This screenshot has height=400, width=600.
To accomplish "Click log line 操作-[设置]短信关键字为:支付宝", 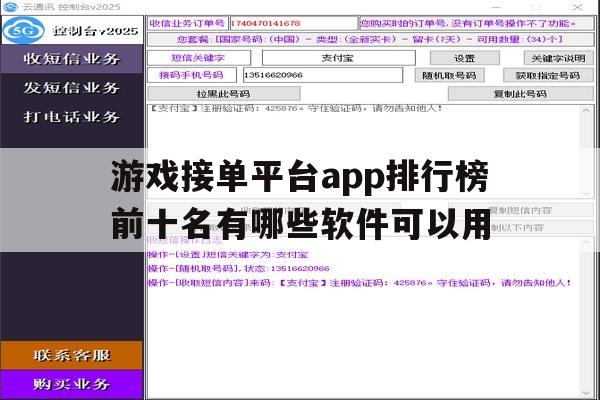I will pos(228,255).
